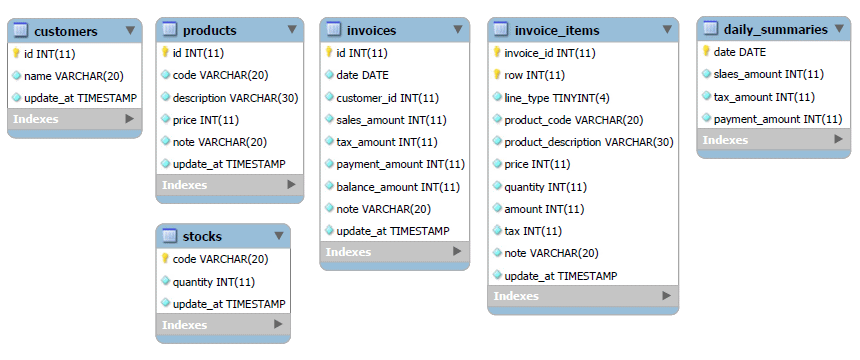860x360 pixels.
Task: Click the stocks table icon
Action: pyautogui.click(x=169, y=236)
